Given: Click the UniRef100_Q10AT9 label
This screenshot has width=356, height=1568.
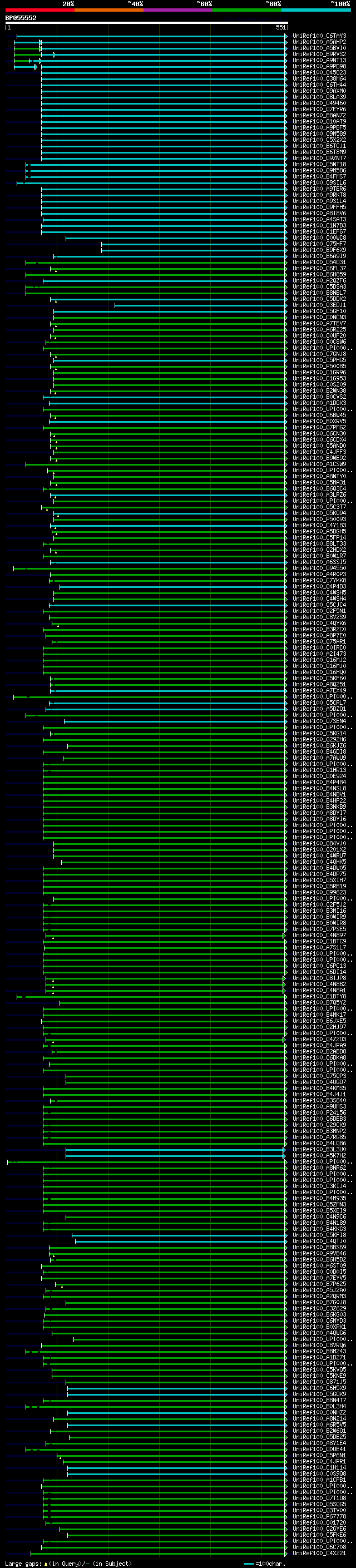Looking at the screenshot, I should 319,122.
